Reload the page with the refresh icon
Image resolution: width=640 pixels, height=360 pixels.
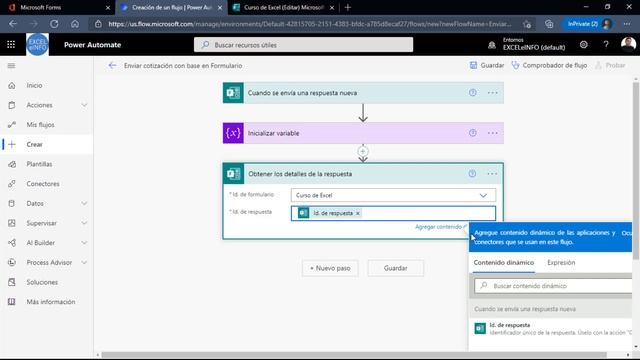[54, 24]
